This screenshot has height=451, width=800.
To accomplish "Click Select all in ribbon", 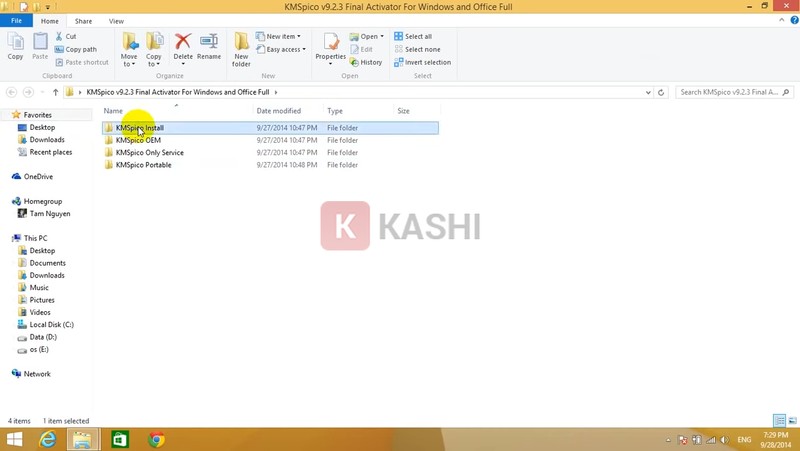I will 413,36.
